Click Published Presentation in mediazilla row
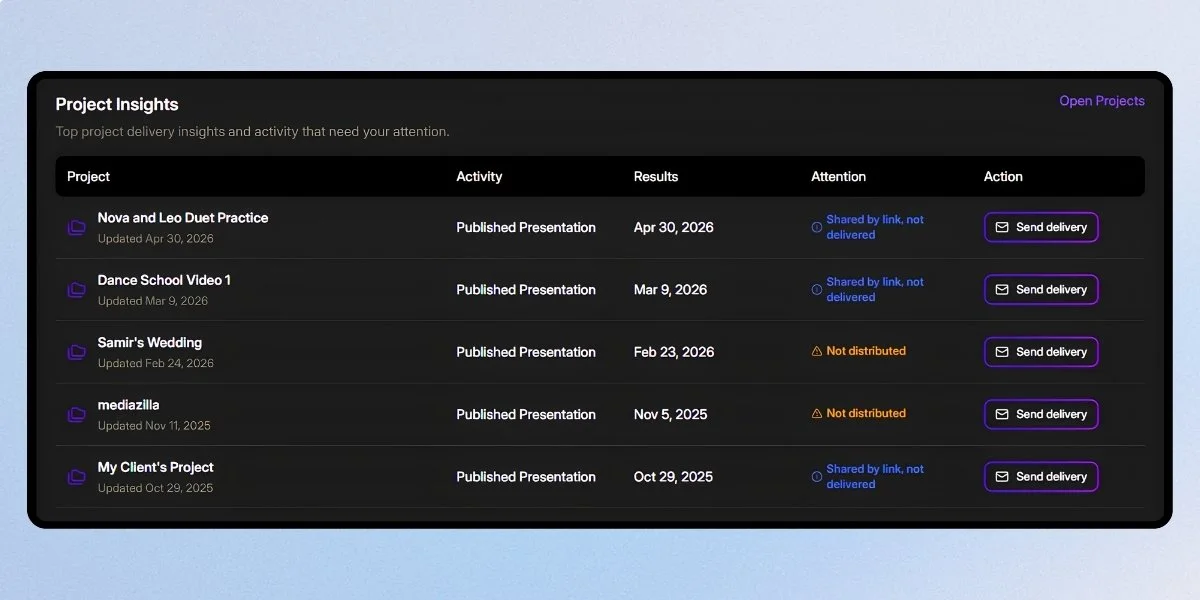 526,414
